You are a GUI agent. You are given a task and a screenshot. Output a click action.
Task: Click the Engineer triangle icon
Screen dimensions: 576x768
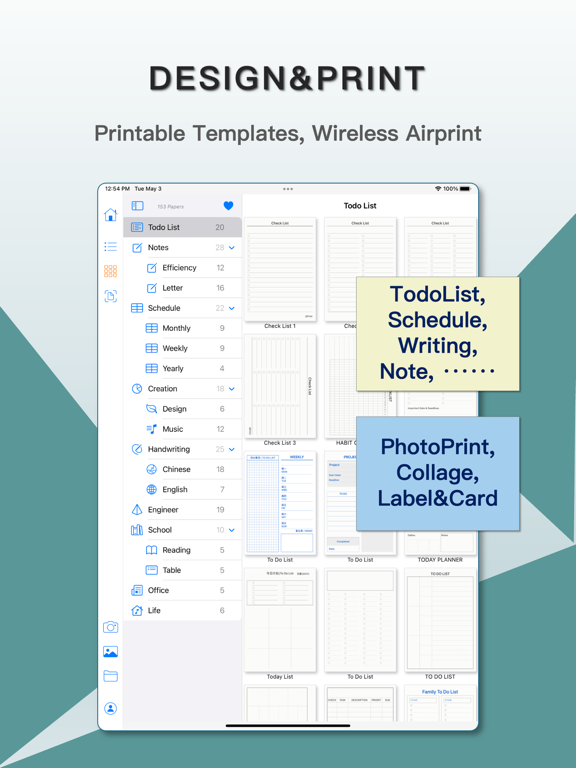137,509
